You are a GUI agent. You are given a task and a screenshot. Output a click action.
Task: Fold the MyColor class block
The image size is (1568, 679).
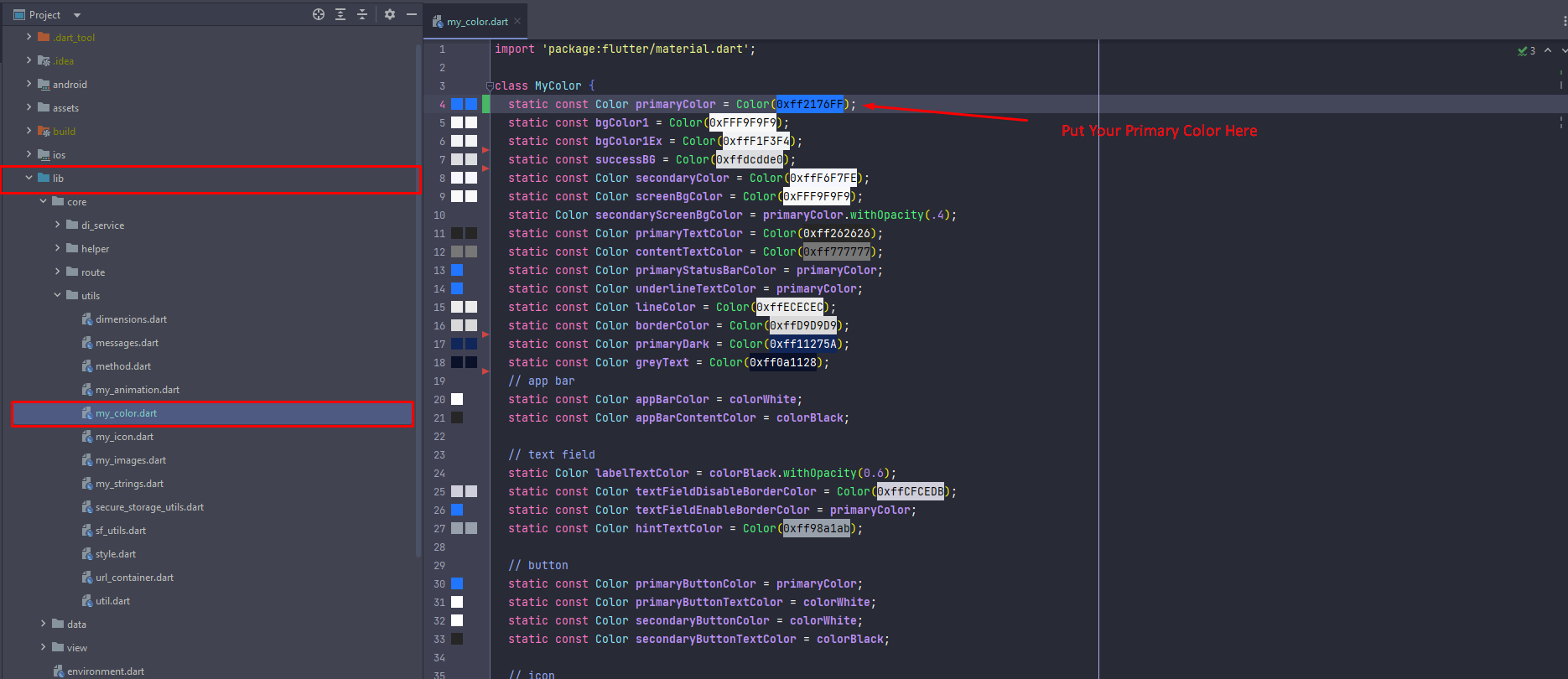(x=490, y=86)
